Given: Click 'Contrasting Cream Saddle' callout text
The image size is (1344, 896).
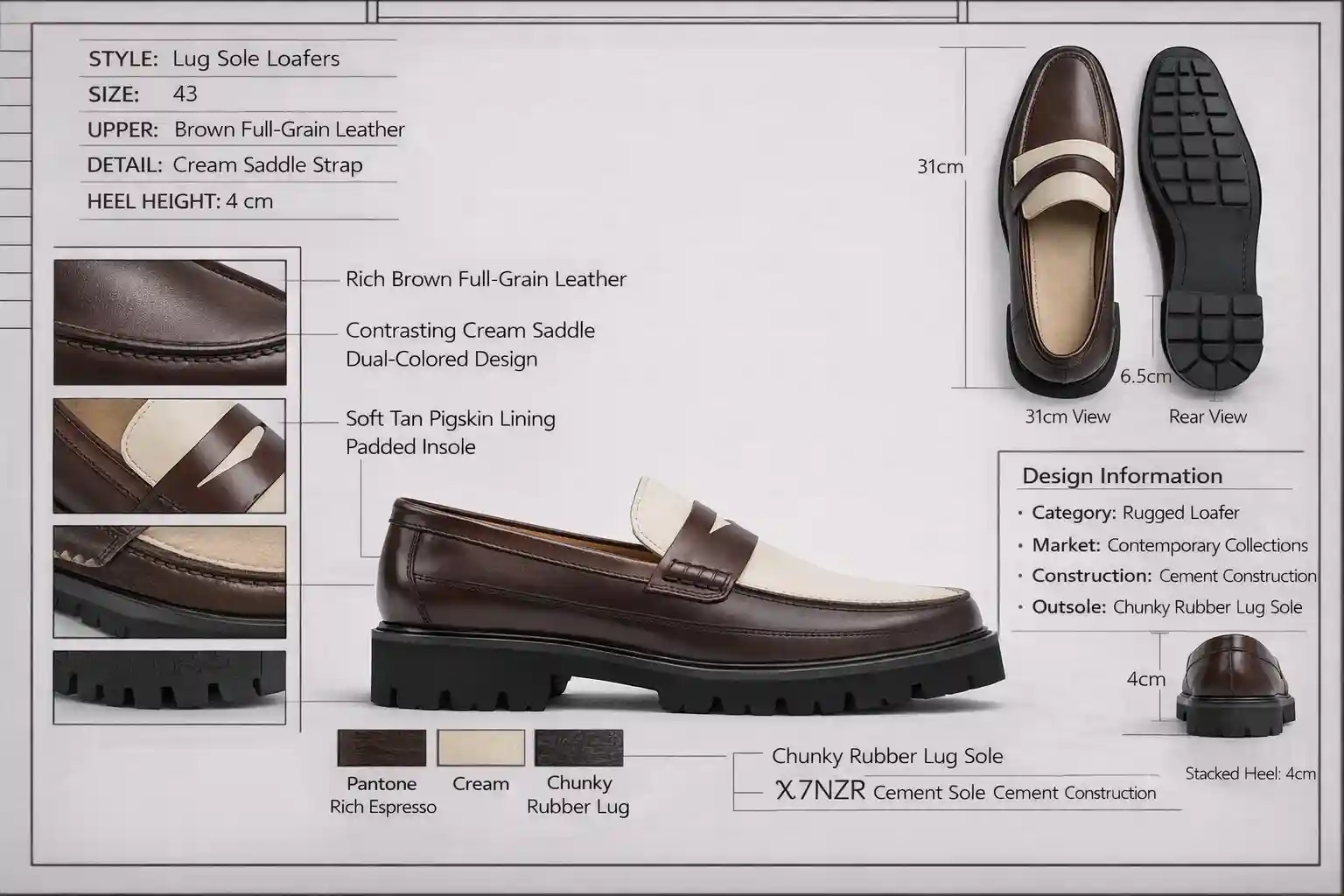Looking at the screenshot, I should 470,330.
